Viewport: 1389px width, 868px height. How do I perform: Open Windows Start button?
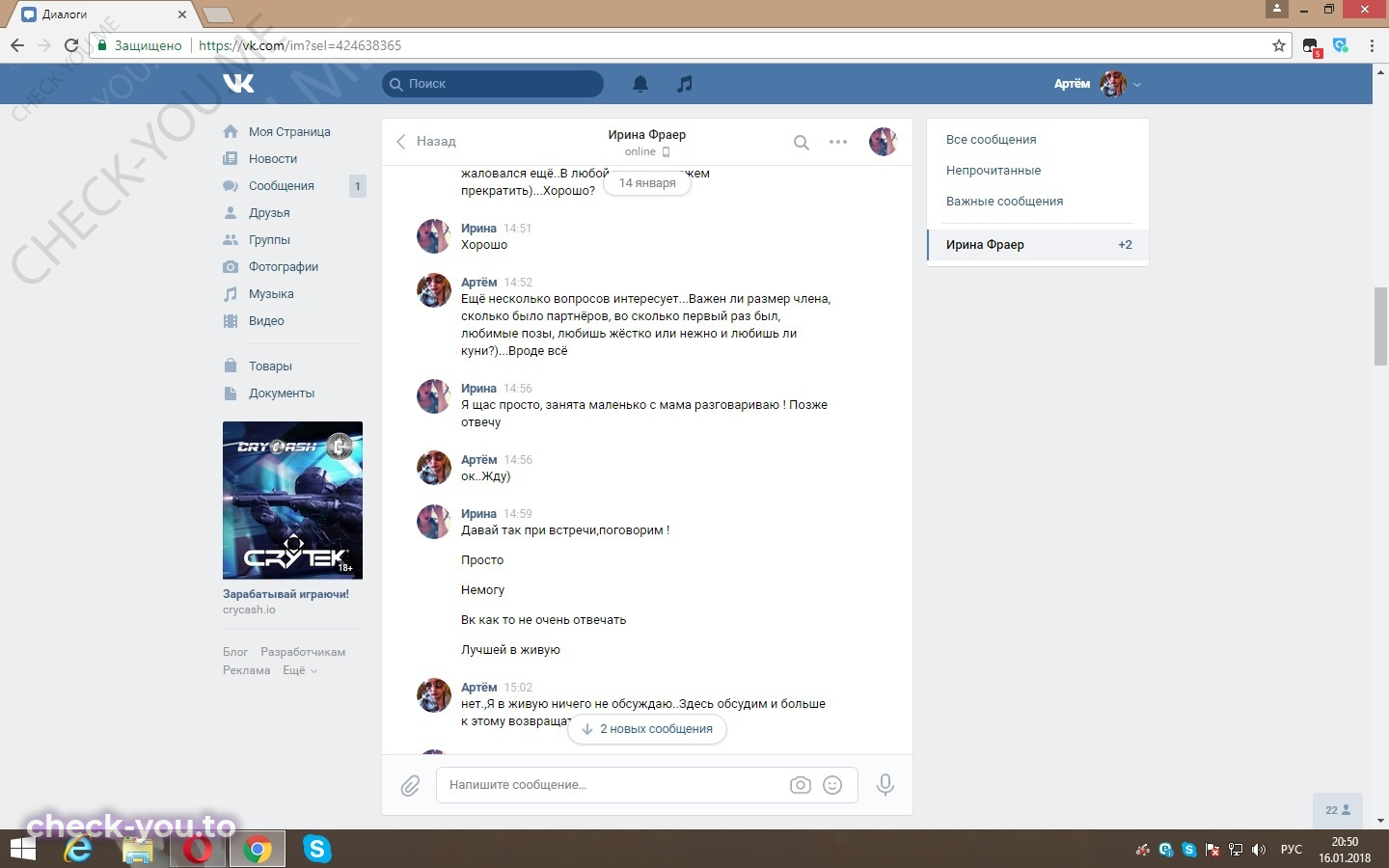tap(22, 850)
